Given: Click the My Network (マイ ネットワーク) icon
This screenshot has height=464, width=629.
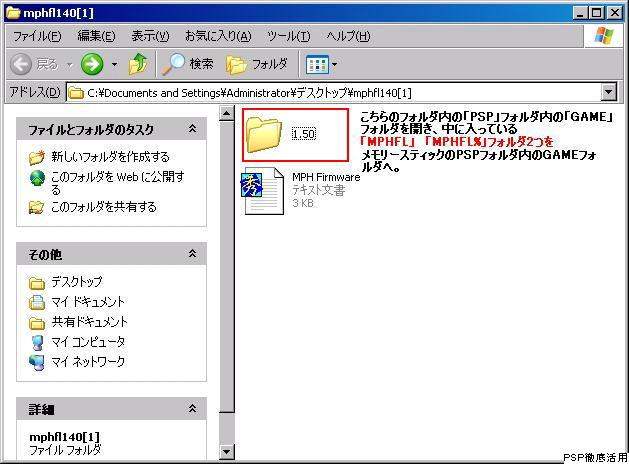Looking at the screenshot, I should 37,363.
